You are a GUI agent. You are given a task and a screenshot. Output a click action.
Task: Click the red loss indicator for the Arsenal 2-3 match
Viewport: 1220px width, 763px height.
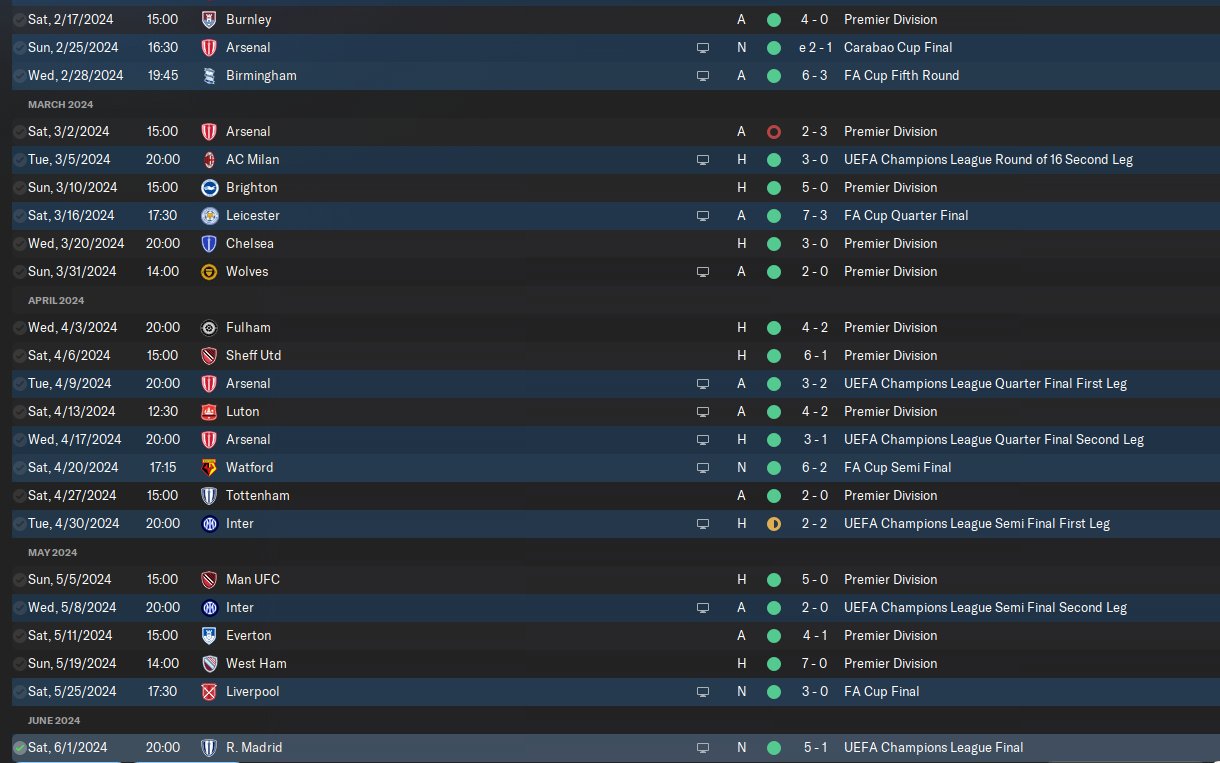[x=773, y=131]
